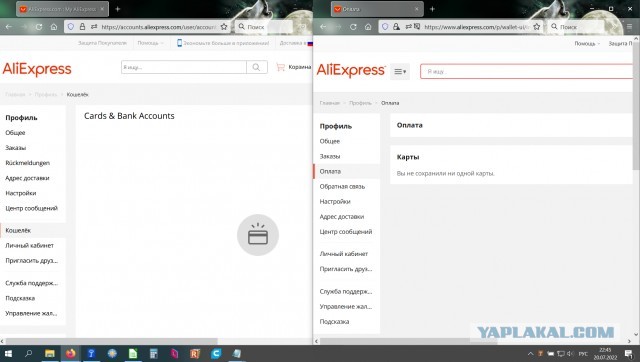Viewport: 640px width, 362px height.
Task: Click Личный кабинет in left sidebar
Action: [29, 245]
